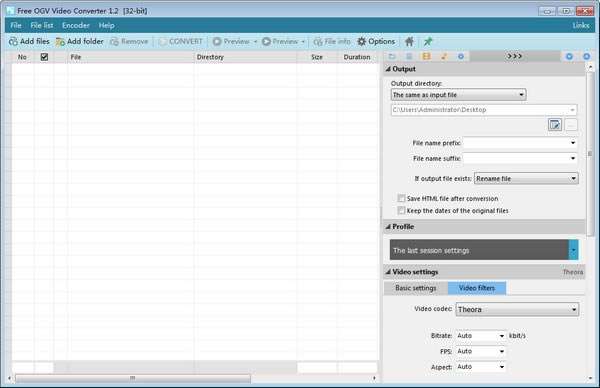600x388 pixels.
Task: Open the Encoder menu
Action: click(76, 25)
